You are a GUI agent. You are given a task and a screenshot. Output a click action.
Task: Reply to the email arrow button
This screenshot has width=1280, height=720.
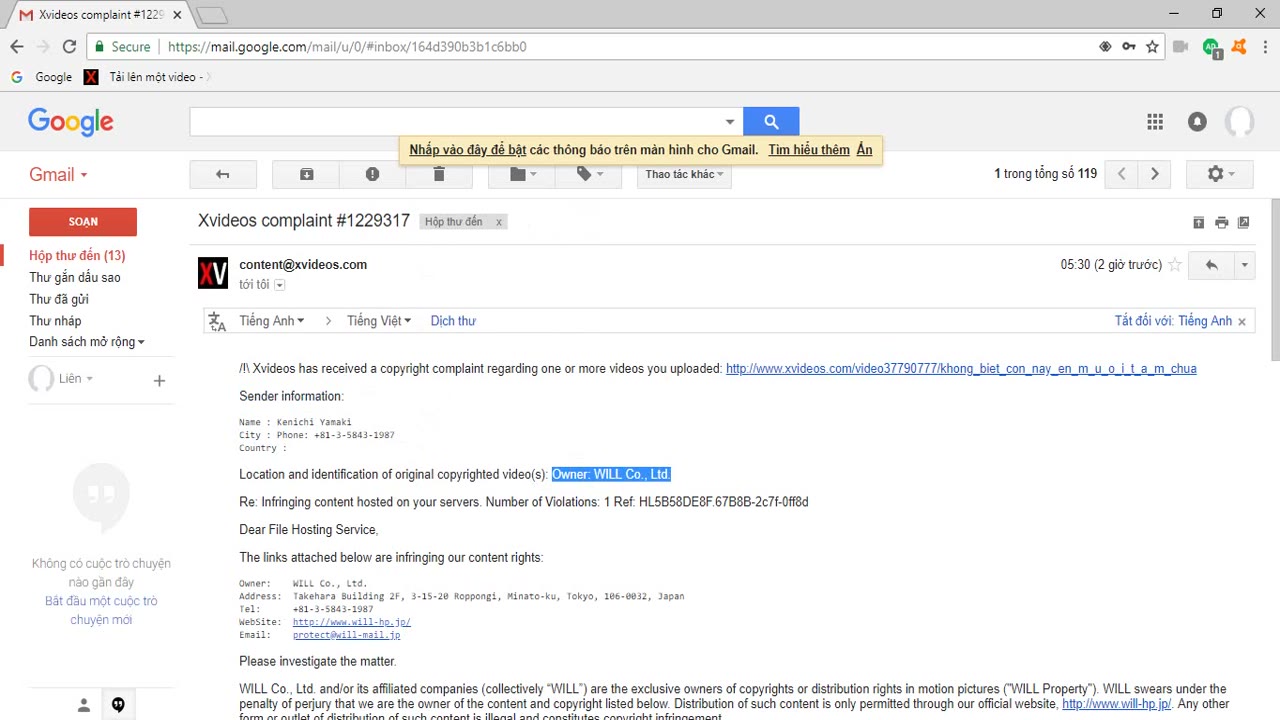pos(1212,265)
